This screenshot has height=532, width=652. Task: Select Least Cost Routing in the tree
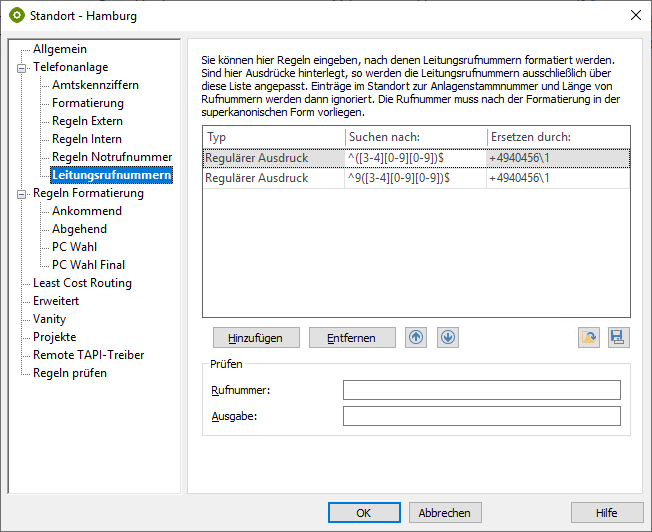tap(82, 283)
